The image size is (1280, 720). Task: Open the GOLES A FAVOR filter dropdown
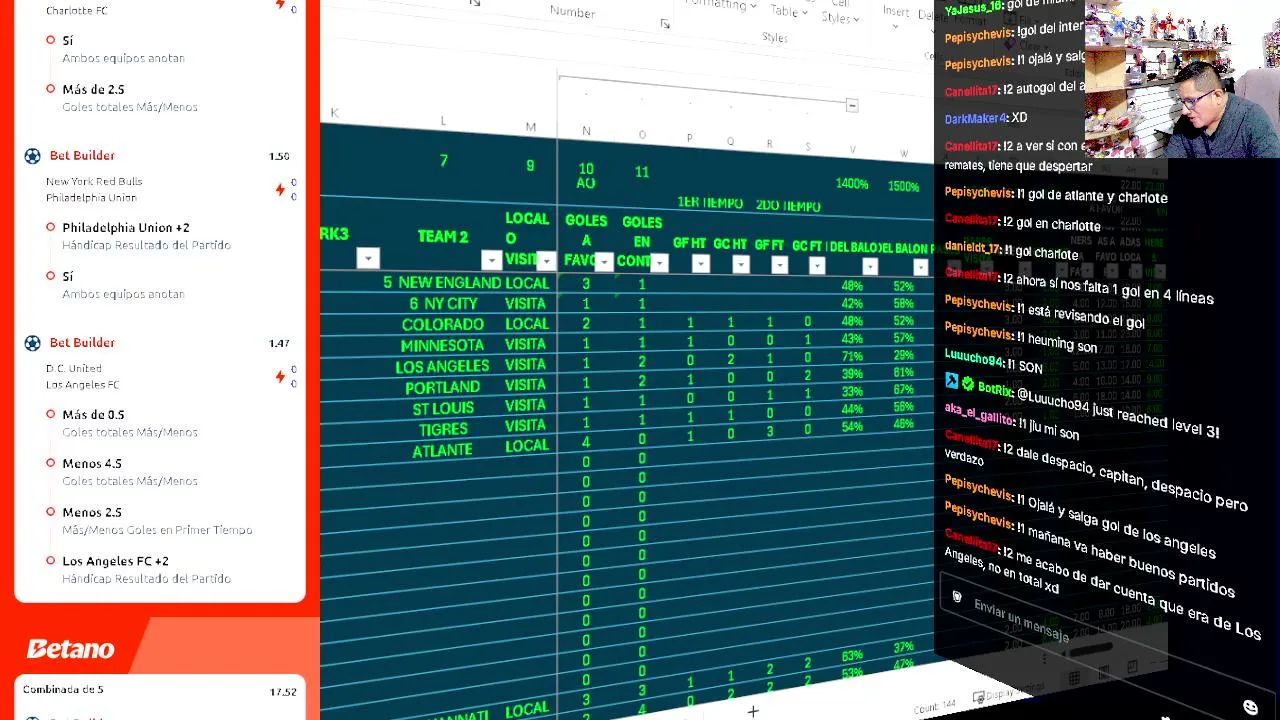603,262
